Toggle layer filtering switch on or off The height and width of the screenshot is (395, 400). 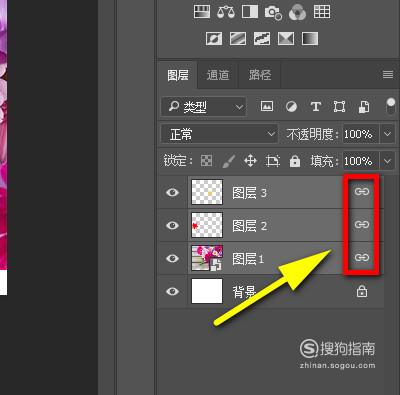(x=390, y=106)
